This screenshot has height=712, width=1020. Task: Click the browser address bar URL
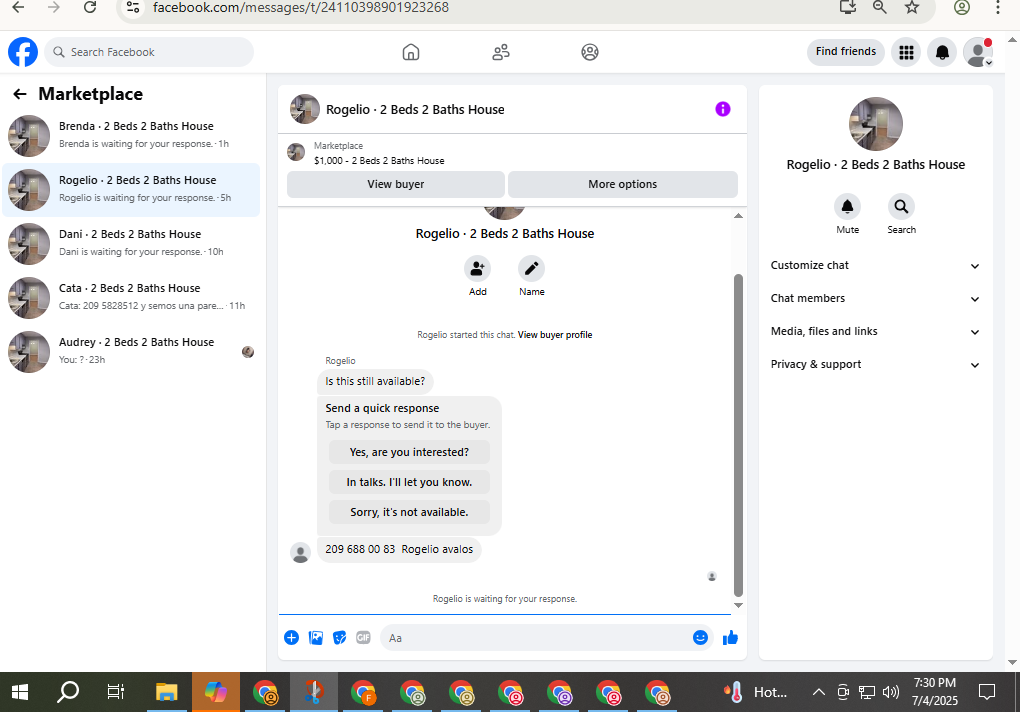click(x=301, y=8)
